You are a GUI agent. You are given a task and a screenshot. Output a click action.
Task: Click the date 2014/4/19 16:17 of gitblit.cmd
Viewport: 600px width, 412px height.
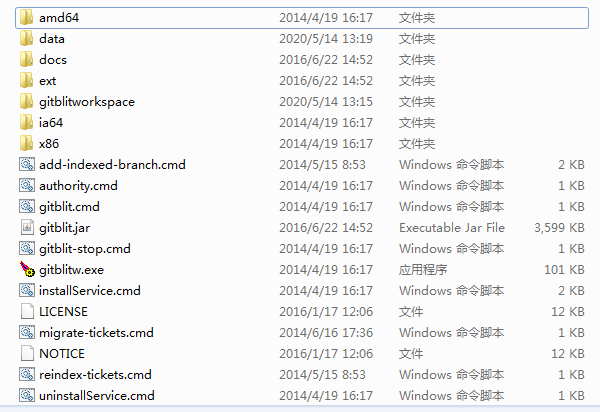[326, 207]
